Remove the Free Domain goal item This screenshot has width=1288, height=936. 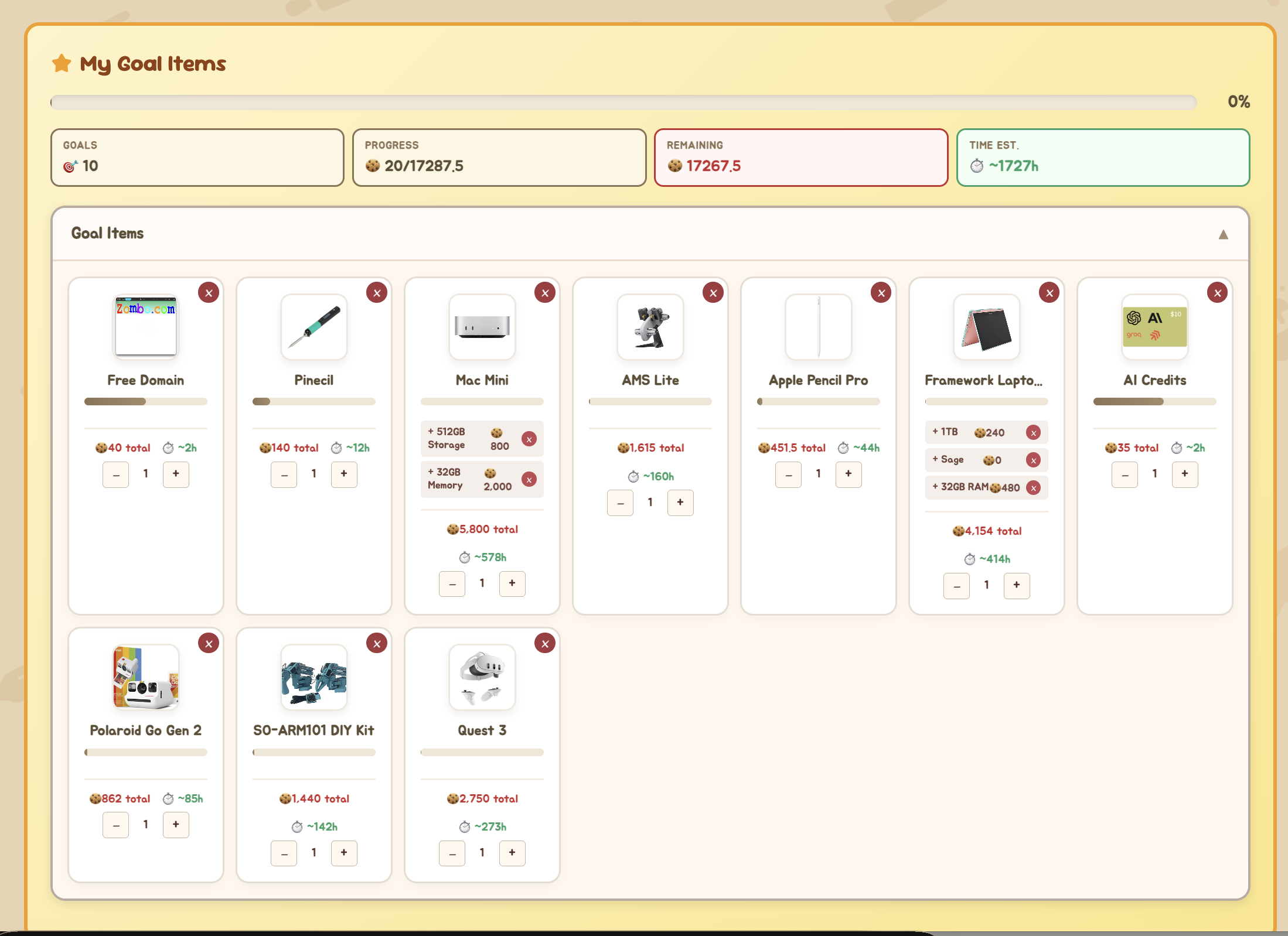click(x=209, y=293)
